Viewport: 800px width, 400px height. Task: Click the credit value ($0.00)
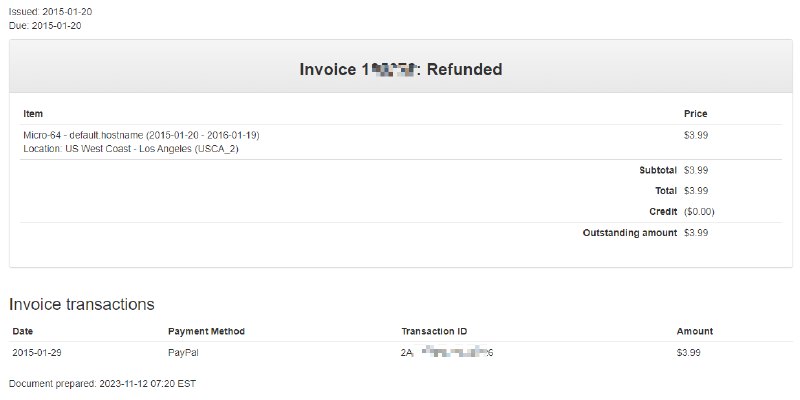pyautogui.click(x=699, y=211)
